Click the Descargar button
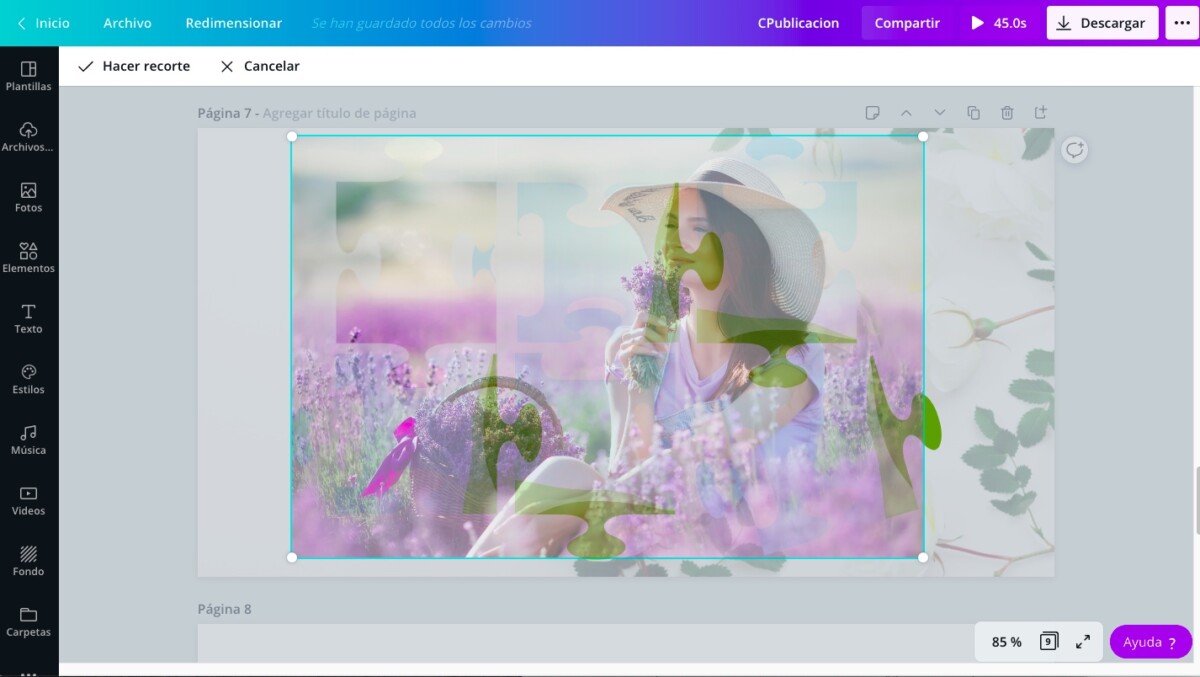1200x677 pixels. [1102, 23]
